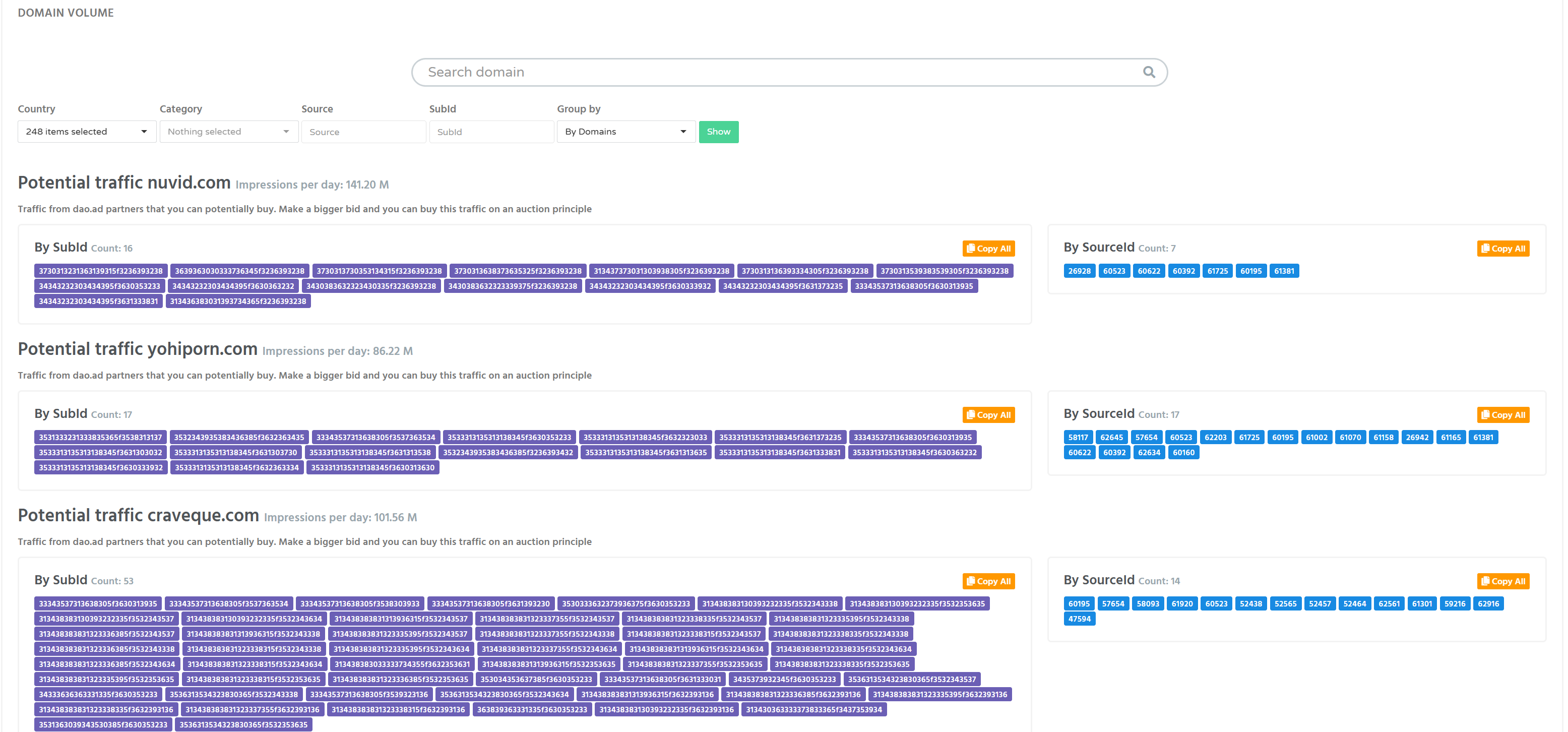Screen dimensions: 1568x732
Task: Open the Country dropdown showing 248 items selected
Action: point(86,132)
